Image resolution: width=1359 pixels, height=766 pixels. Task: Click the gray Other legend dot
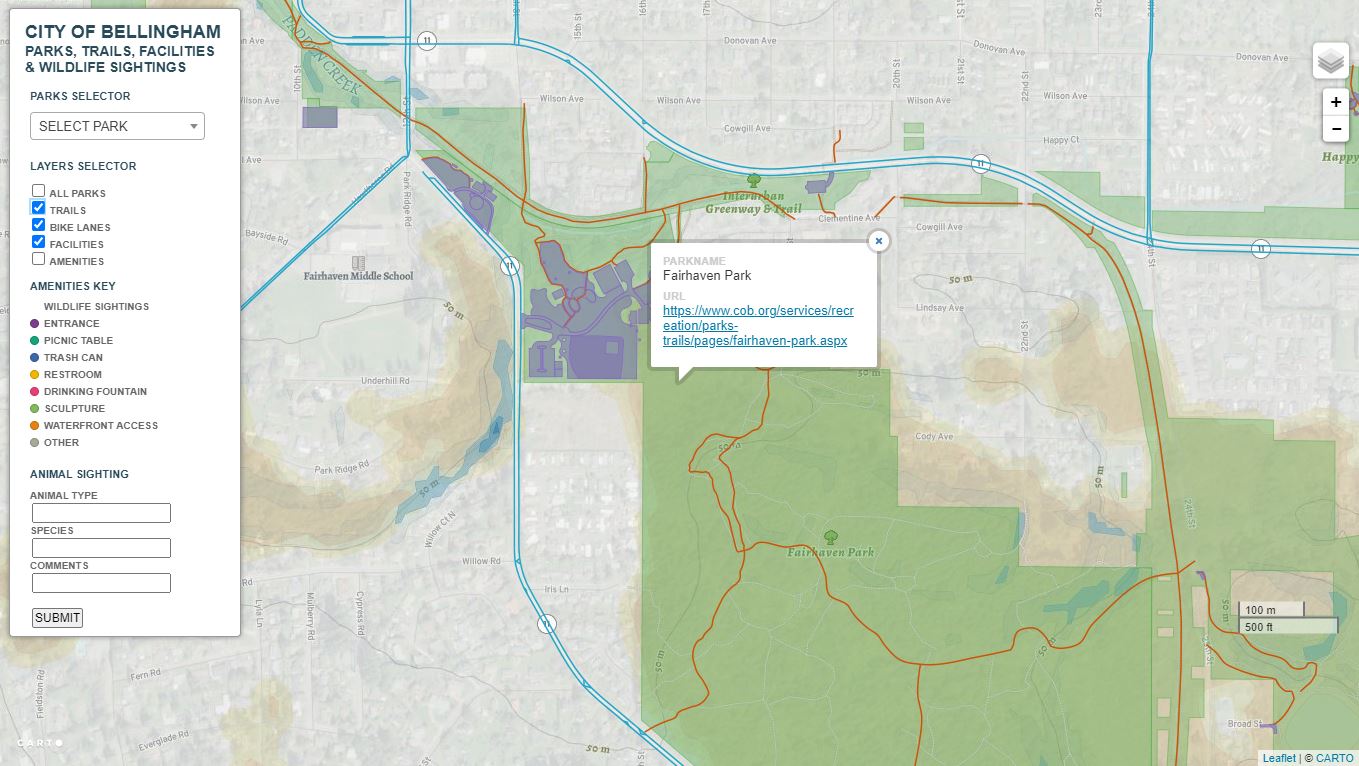click(x=35, y=443)
